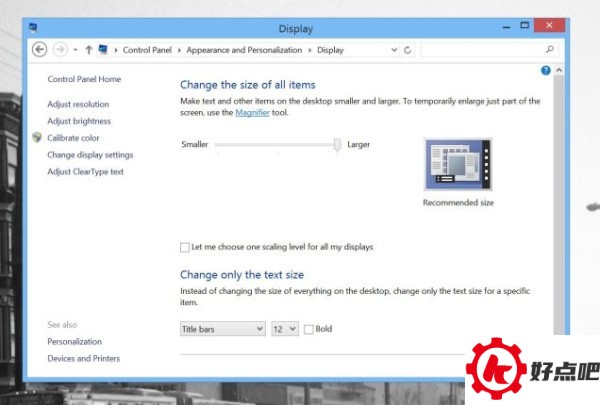Toggle the Bold checkbox
This screenshot has height=405, width=600.
309,329
